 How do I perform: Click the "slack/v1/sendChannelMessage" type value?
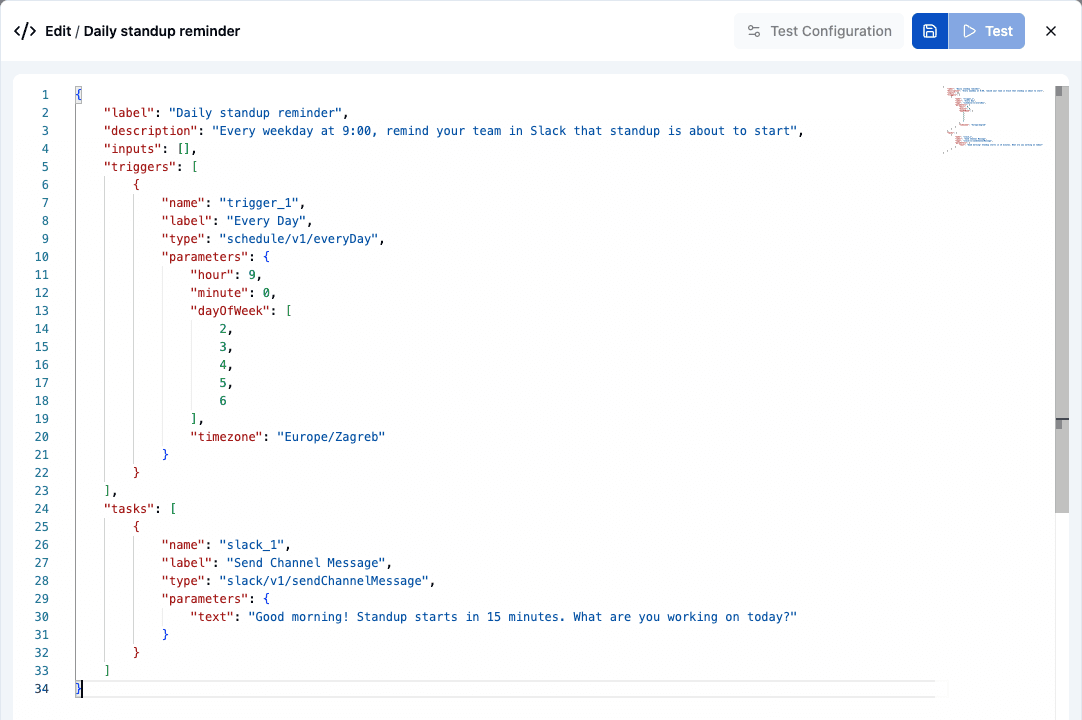tap(324, 581)
